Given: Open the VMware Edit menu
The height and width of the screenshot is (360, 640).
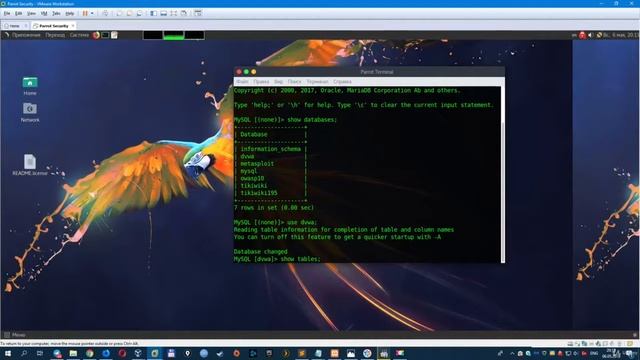Looking at the screenshot, I should [19, 13].
